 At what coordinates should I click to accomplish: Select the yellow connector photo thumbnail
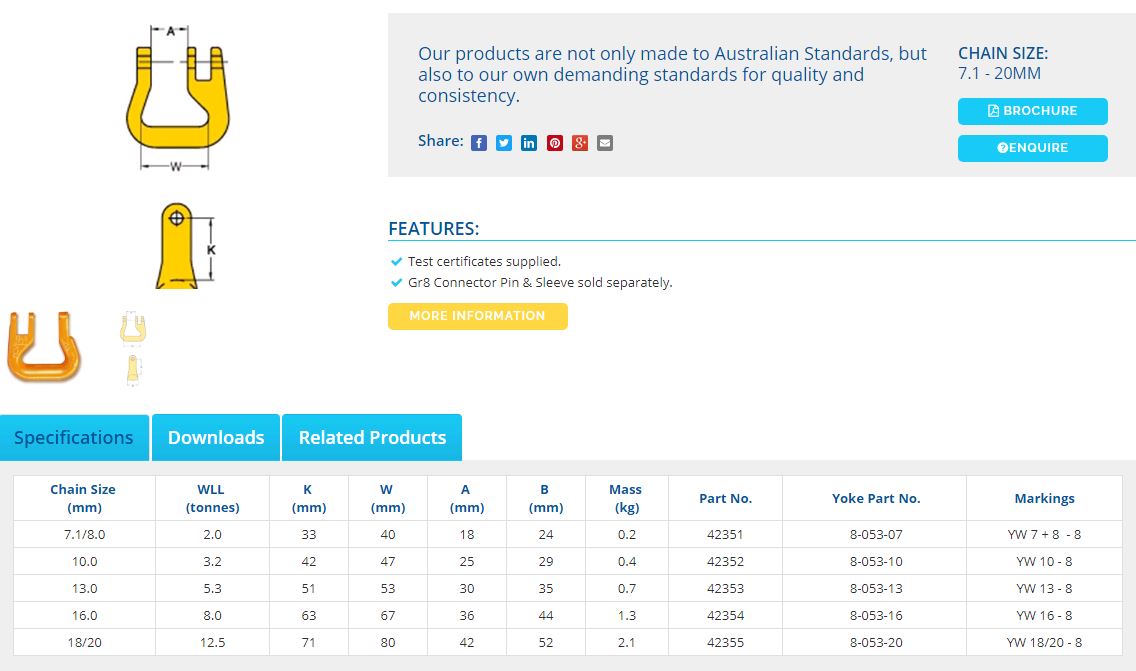click(44, 347)
